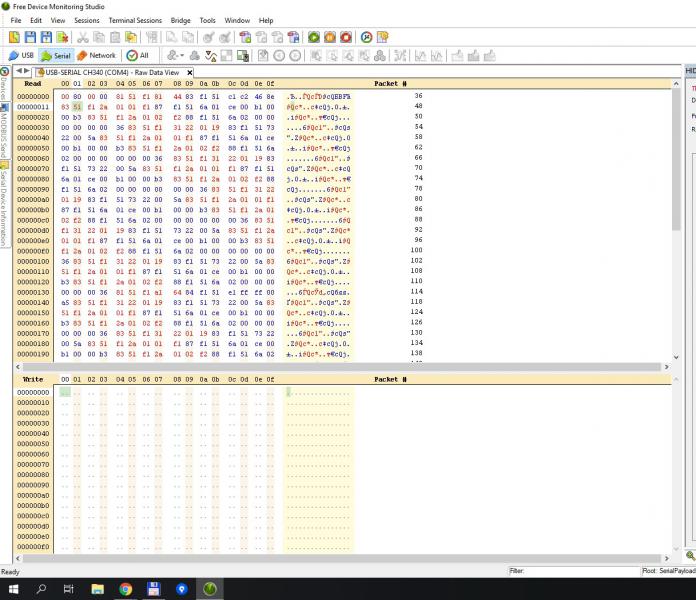Click the orange Pause monitoring button

click(x=329, y=37)
